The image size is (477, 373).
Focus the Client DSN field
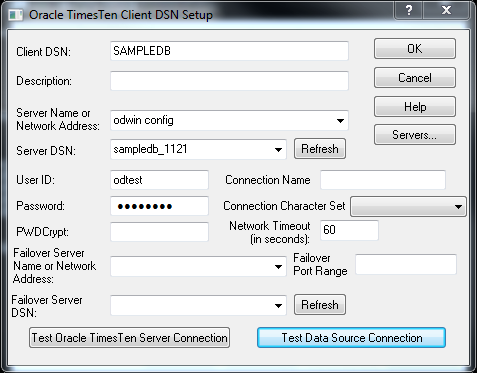tap(229, 51)
